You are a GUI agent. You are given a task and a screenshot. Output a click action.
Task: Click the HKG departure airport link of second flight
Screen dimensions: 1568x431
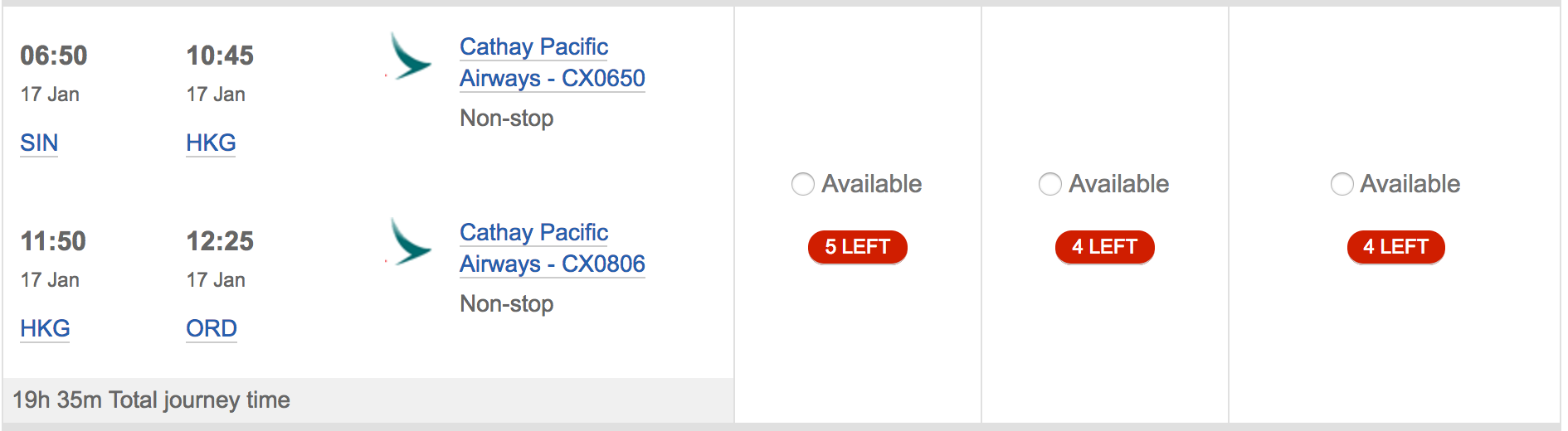(x=45, y=329)
